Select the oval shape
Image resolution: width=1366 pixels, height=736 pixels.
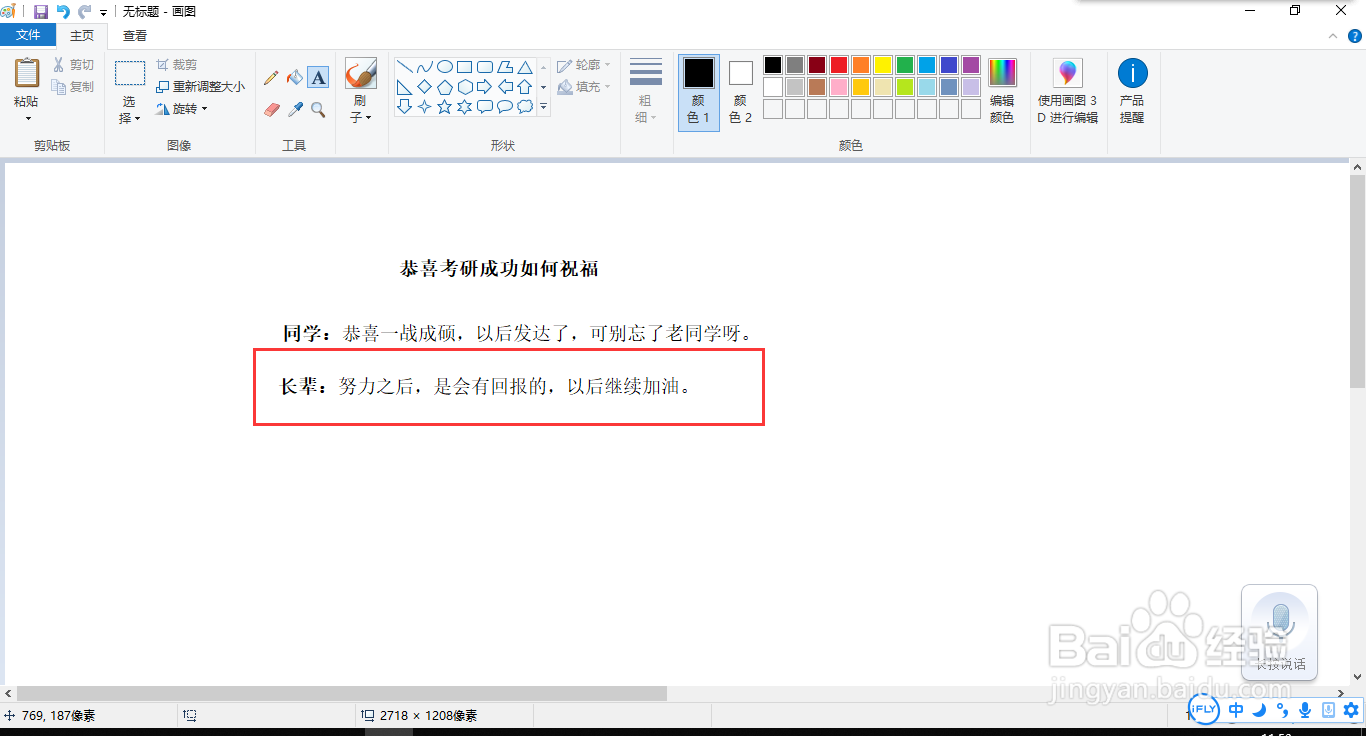pos(446,64)
